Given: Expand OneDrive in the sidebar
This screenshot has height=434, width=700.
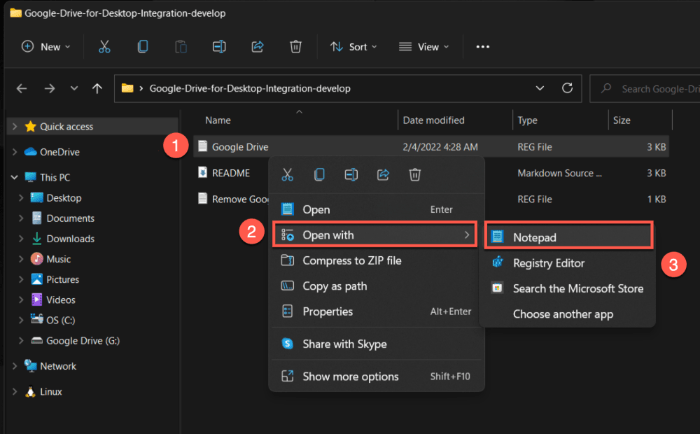Looking at the screenshot, I should 15,152.
